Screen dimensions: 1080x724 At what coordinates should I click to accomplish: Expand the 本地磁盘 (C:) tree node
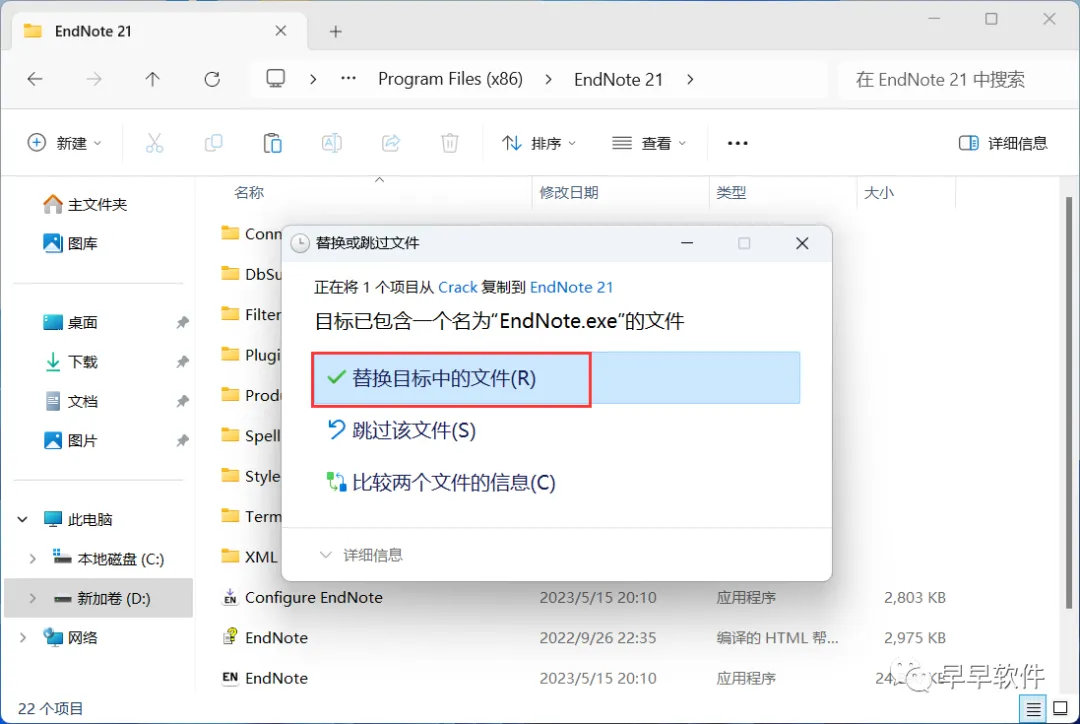pos(32,559)
